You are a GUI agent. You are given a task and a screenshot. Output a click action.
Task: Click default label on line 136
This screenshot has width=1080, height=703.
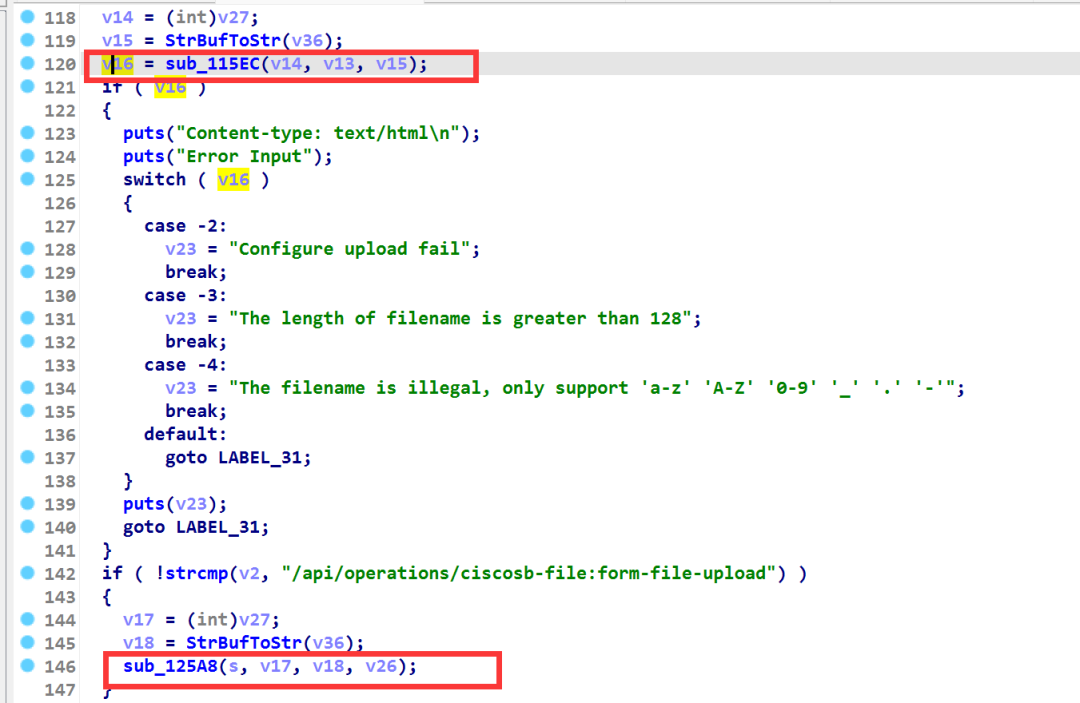[185, 434]
